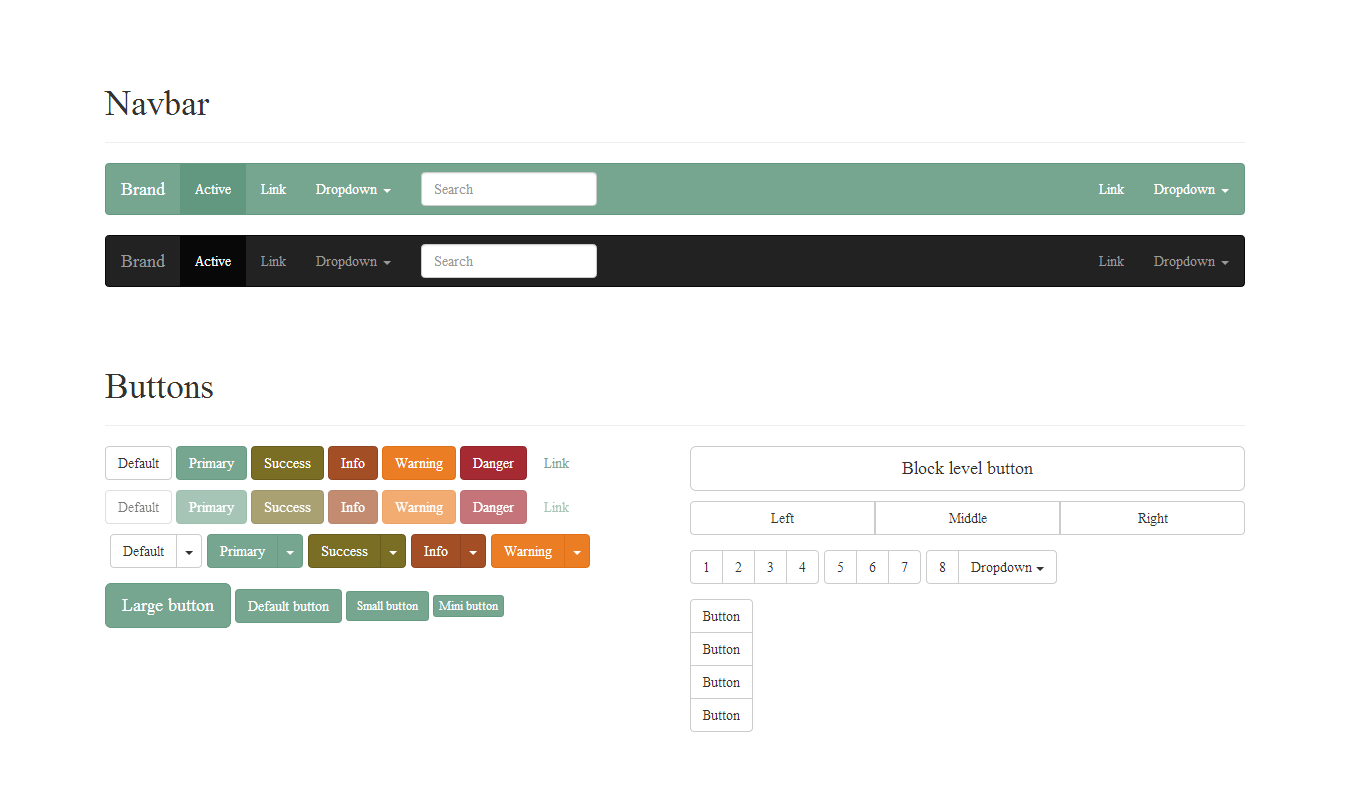The height and width of the screenshot is (800, 1360).
Task: Click the faded disabled Danger button
Action: (x=493, y=507)
